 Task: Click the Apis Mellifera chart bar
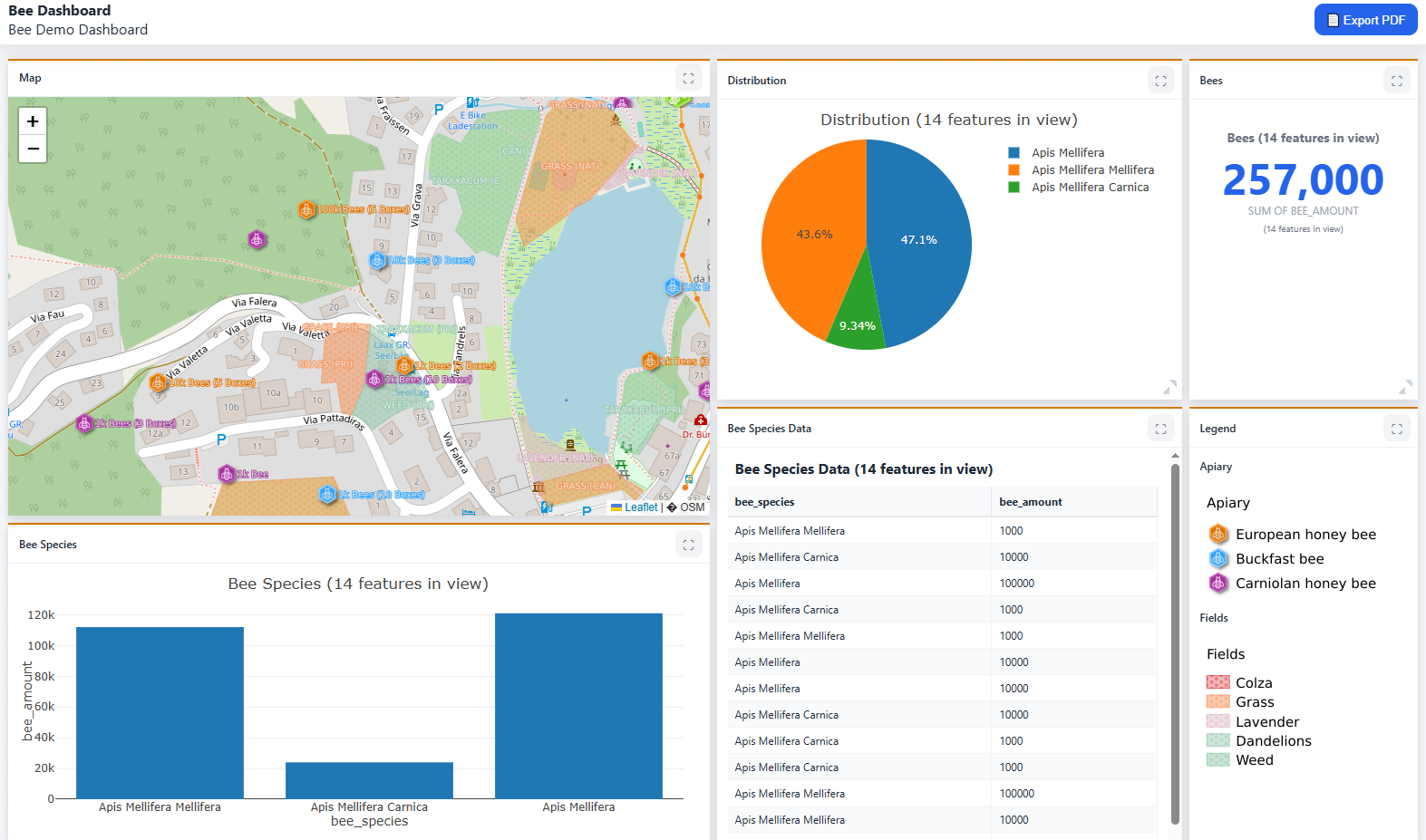coord(578,706)
